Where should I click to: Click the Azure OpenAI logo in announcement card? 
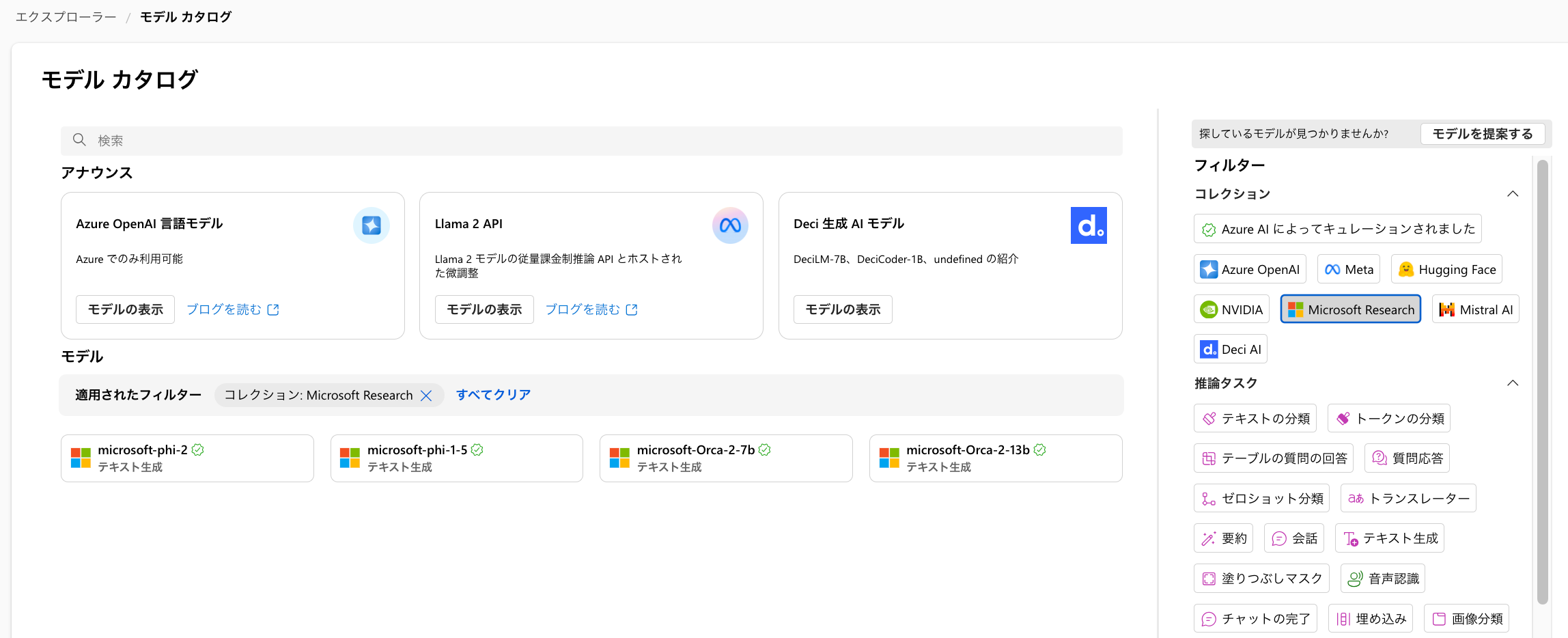[371, 225]
